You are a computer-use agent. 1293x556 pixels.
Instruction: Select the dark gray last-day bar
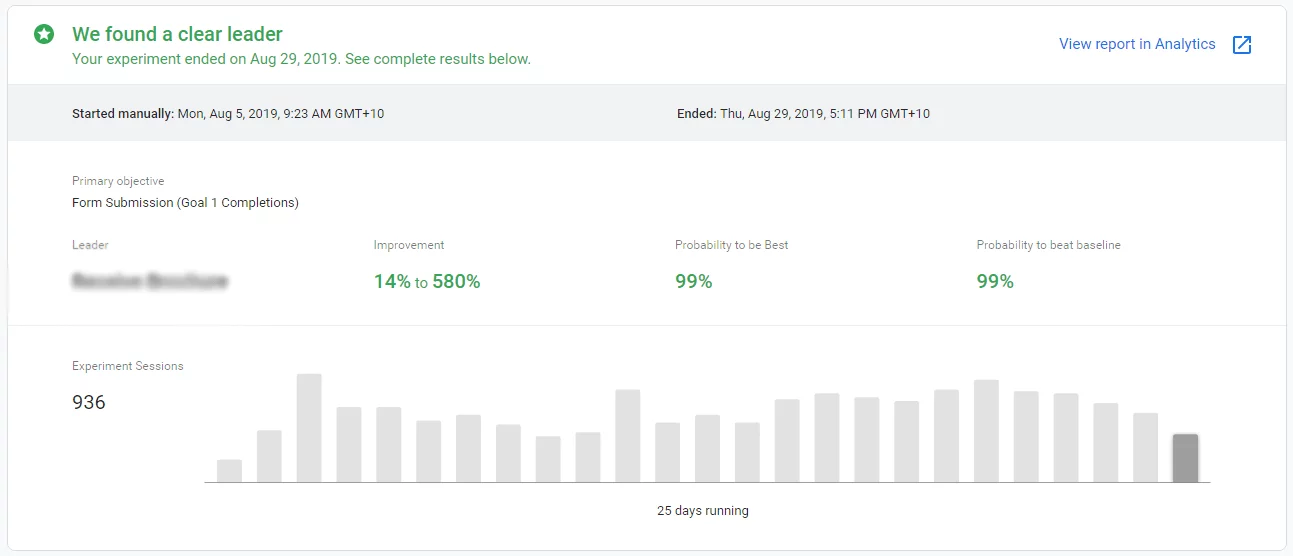(1185, 458)
